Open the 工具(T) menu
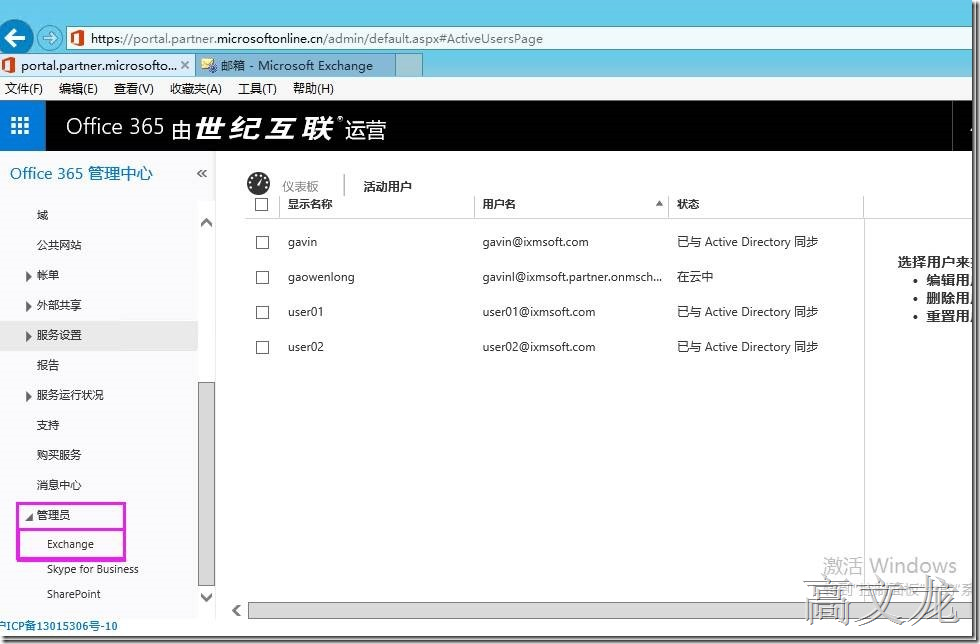980x644 pixels. [257, 89]
